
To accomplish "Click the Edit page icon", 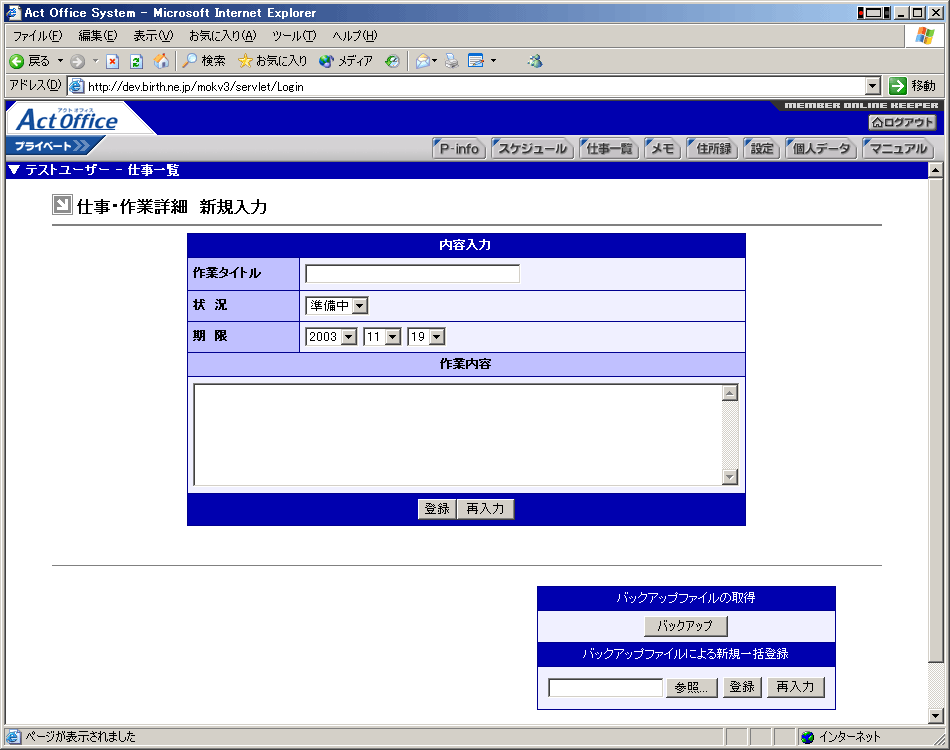I will click(x=476, y=61).
